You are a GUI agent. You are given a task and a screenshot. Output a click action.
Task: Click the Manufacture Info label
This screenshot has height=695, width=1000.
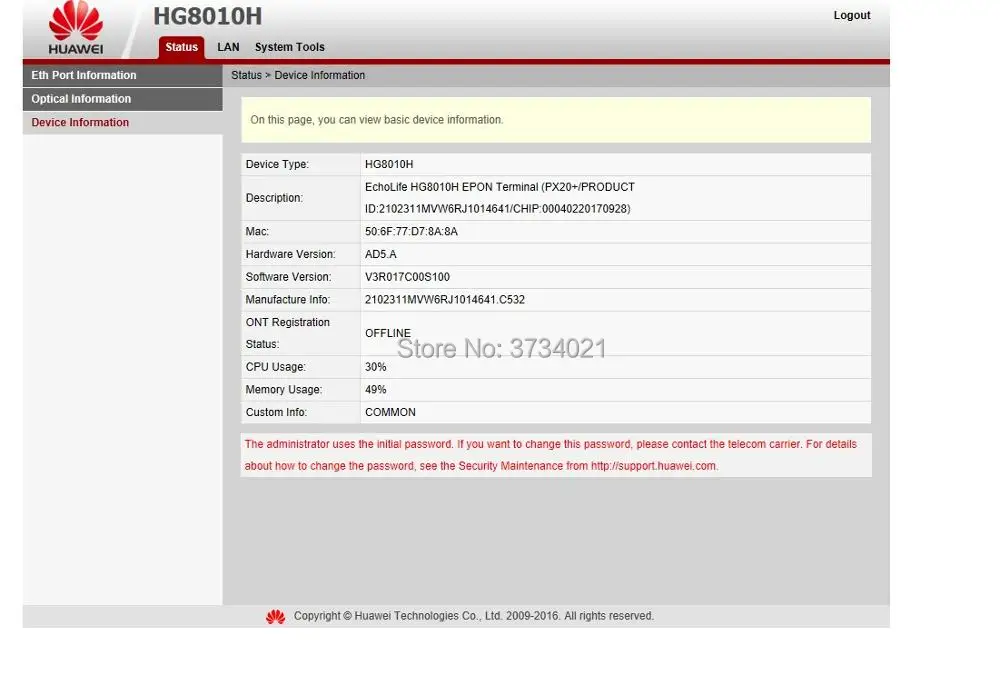coord(288,300)
